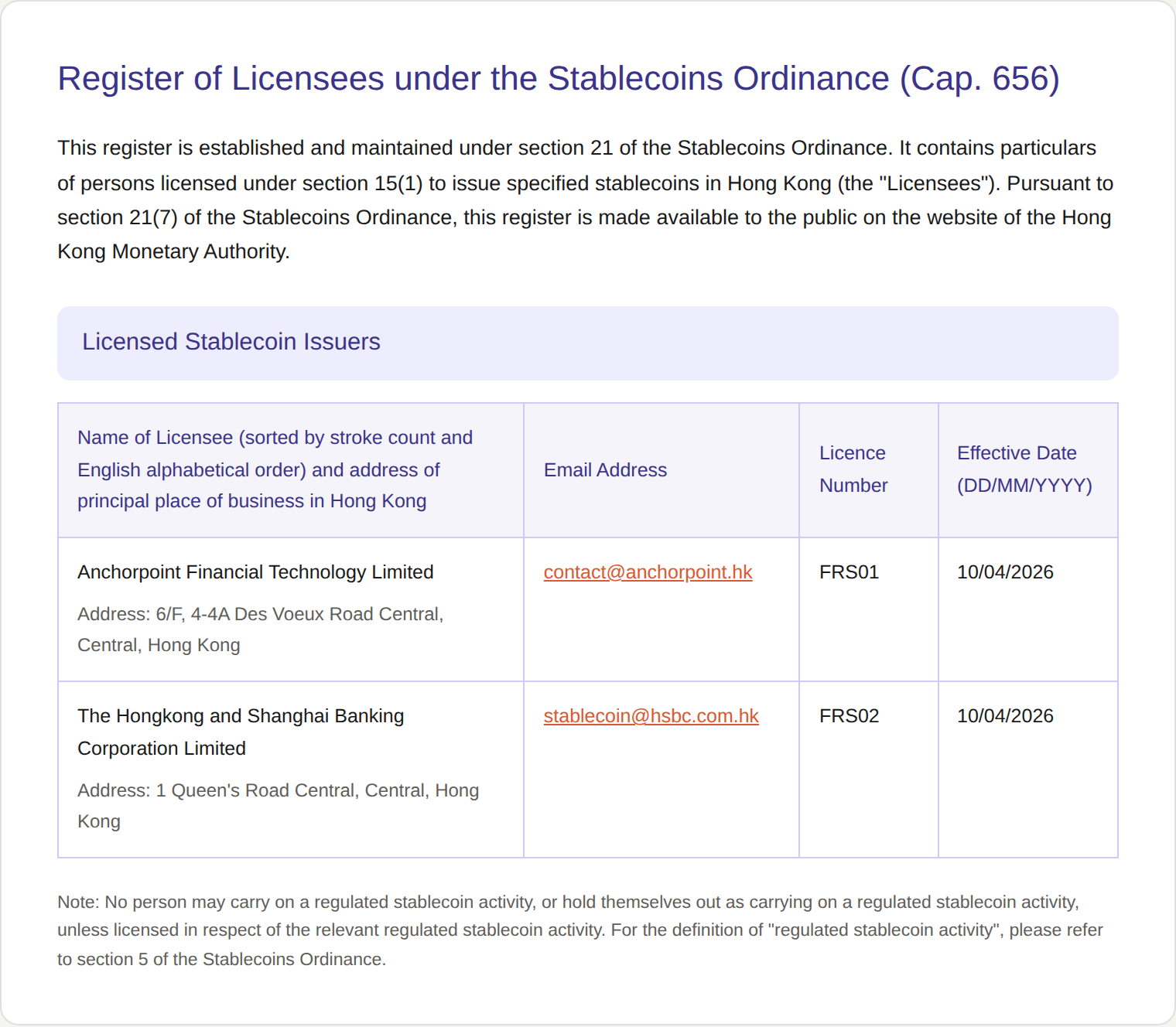Screen dimensions: 1176x1027
Task: Click licence number FRS02
Action: (x=849, y=716)
